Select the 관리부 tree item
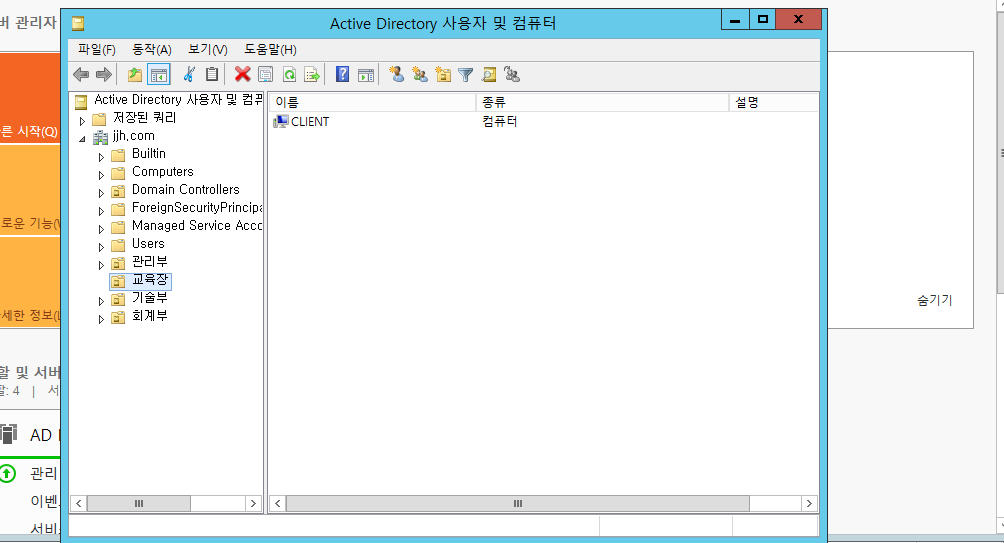The width and height of the screenshot is (1004, 543). click(x=150, y=261)
